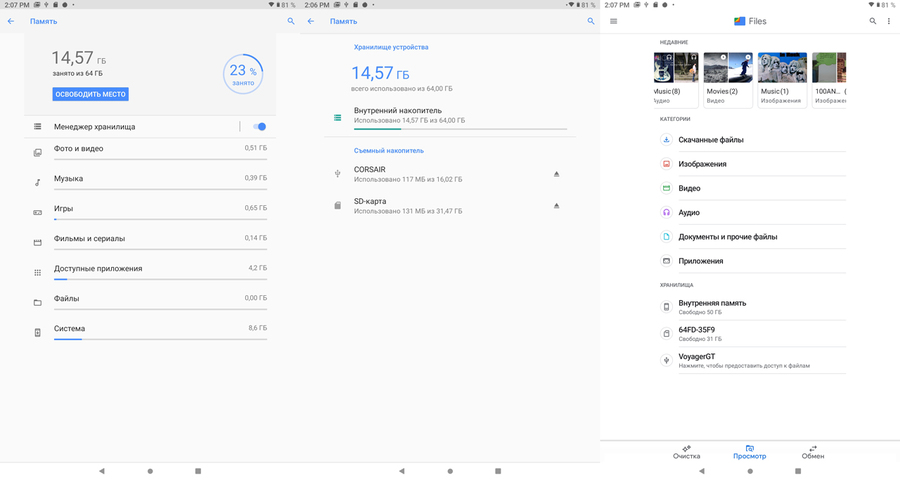Screen dimensions: 900x480
Task: Click the USB icon beside CORSAIR
Action: [x=338, y=173]
